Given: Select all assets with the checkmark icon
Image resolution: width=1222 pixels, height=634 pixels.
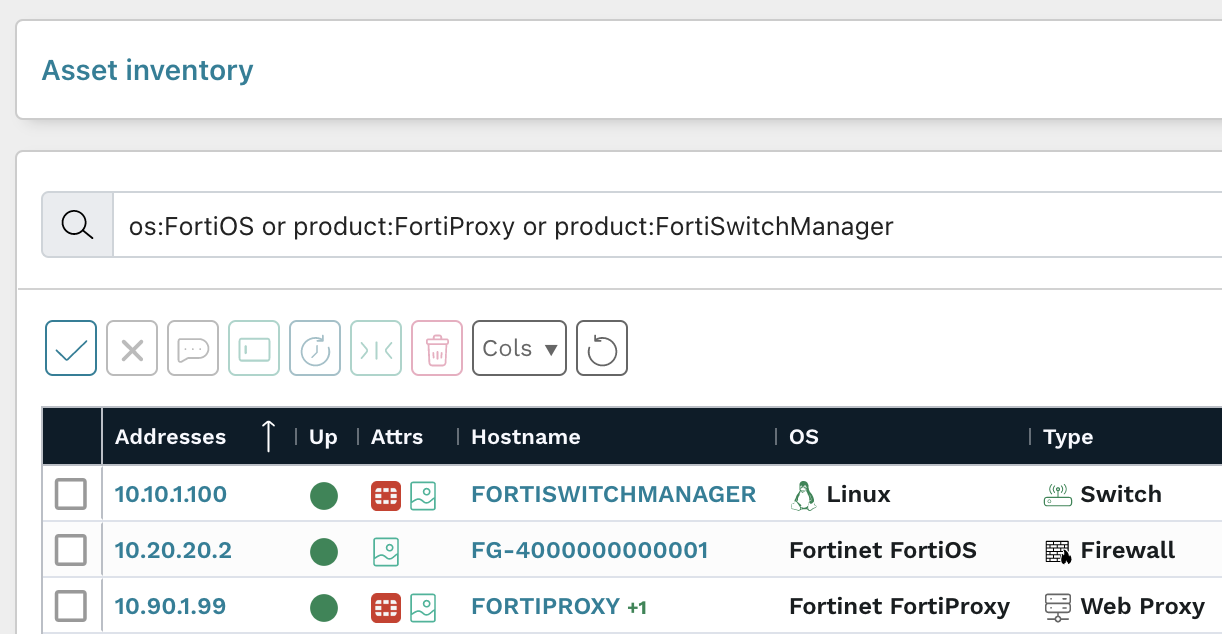Looking at the screenshot, I should pyautogui.click(x=70, y=348).
